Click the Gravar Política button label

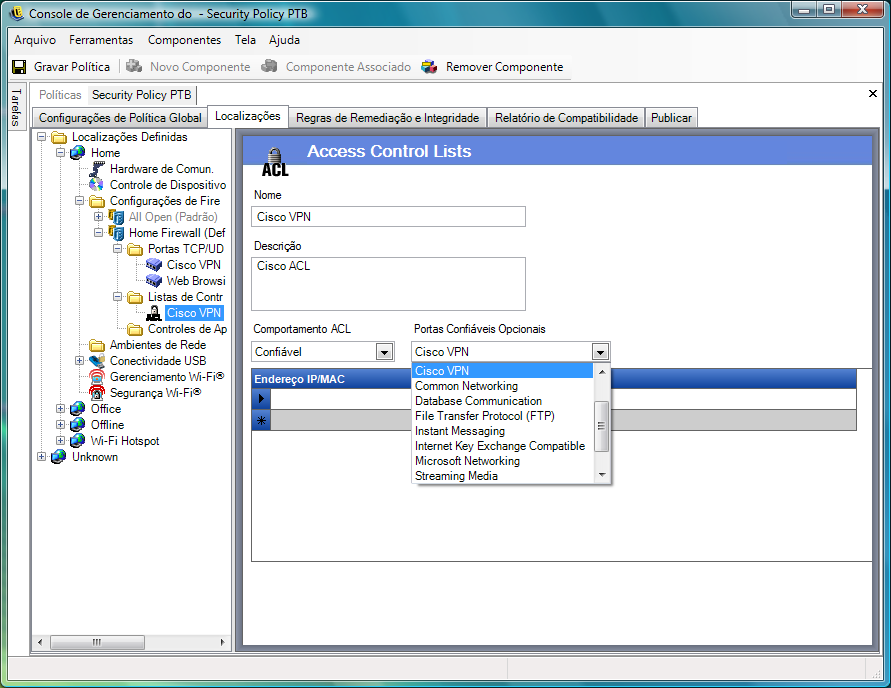[x=72, y=67]
